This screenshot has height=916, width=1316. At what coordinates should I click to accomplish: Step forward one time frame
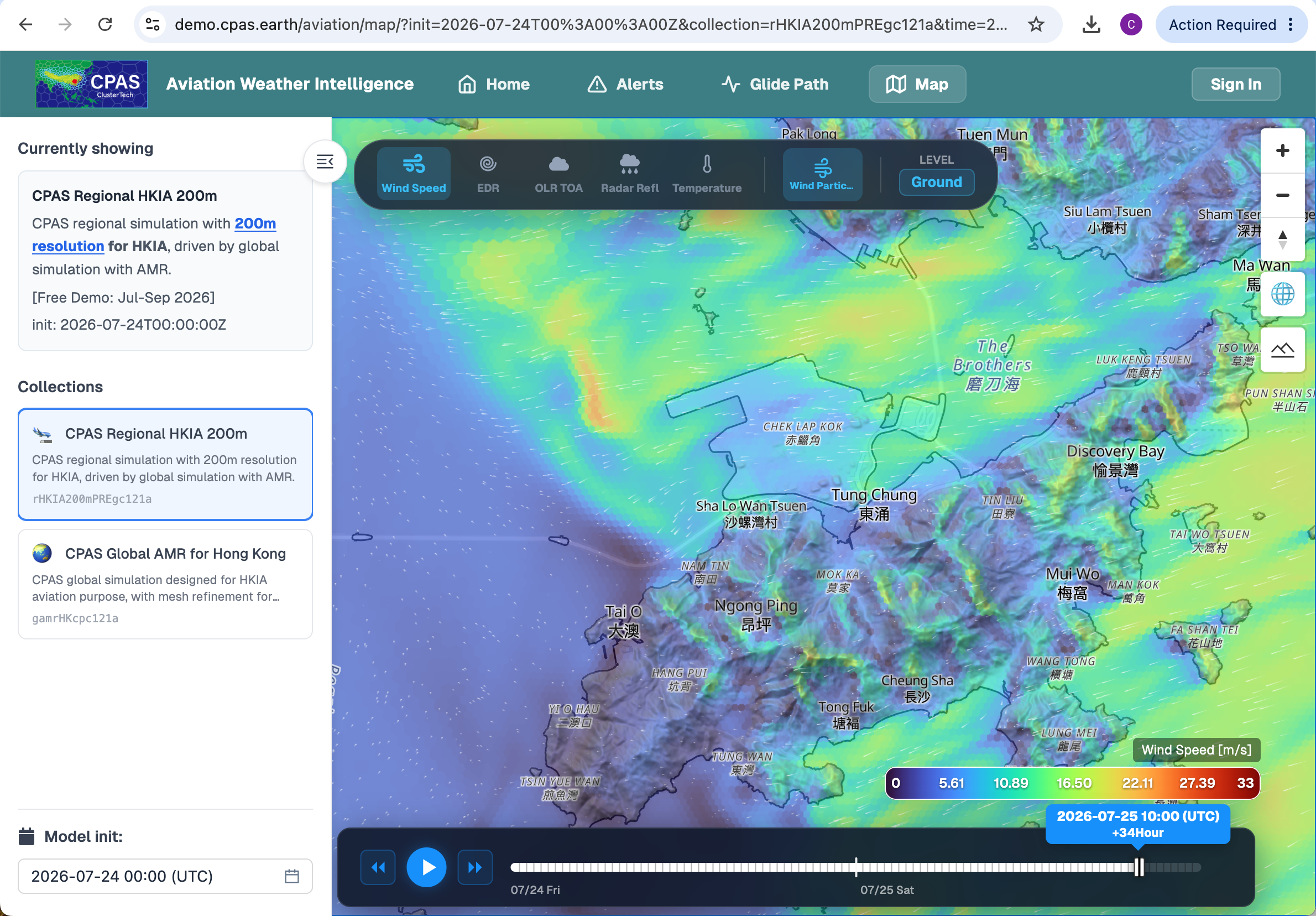[474, 867]
